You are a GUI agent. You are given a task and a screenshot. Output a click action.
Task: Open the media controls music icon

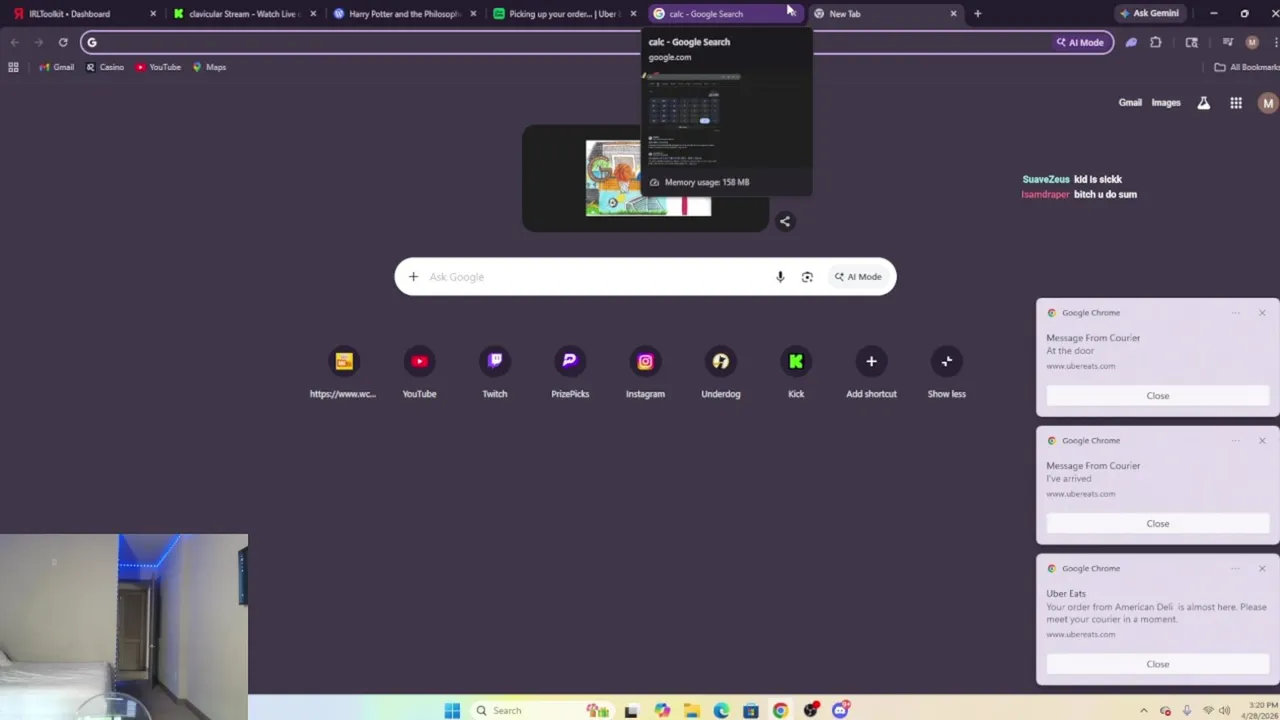tap(1228, 42)
